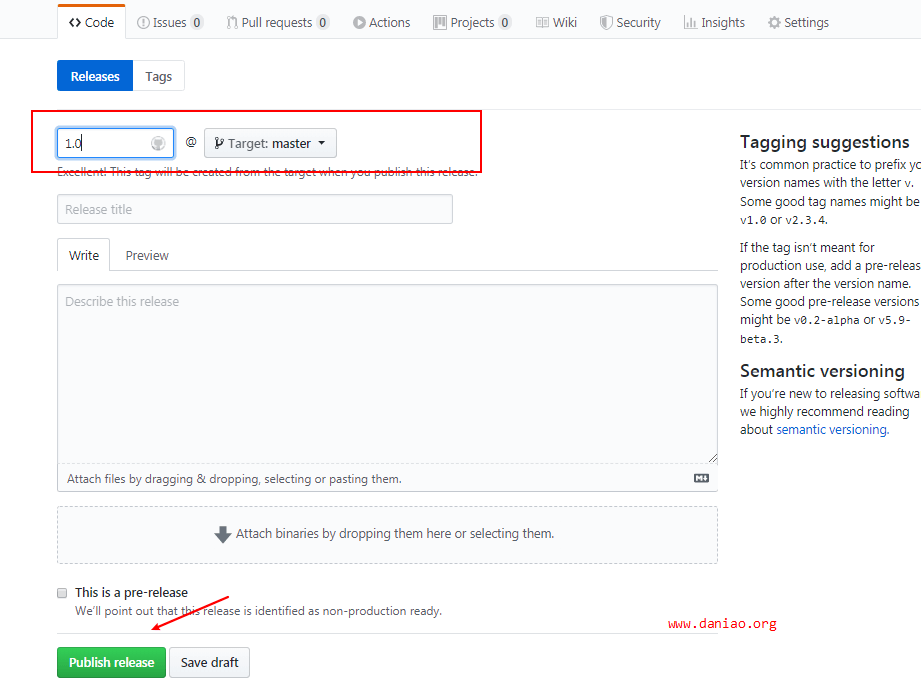
Task: Click the Insights graph icon
Action: (690, 22)
